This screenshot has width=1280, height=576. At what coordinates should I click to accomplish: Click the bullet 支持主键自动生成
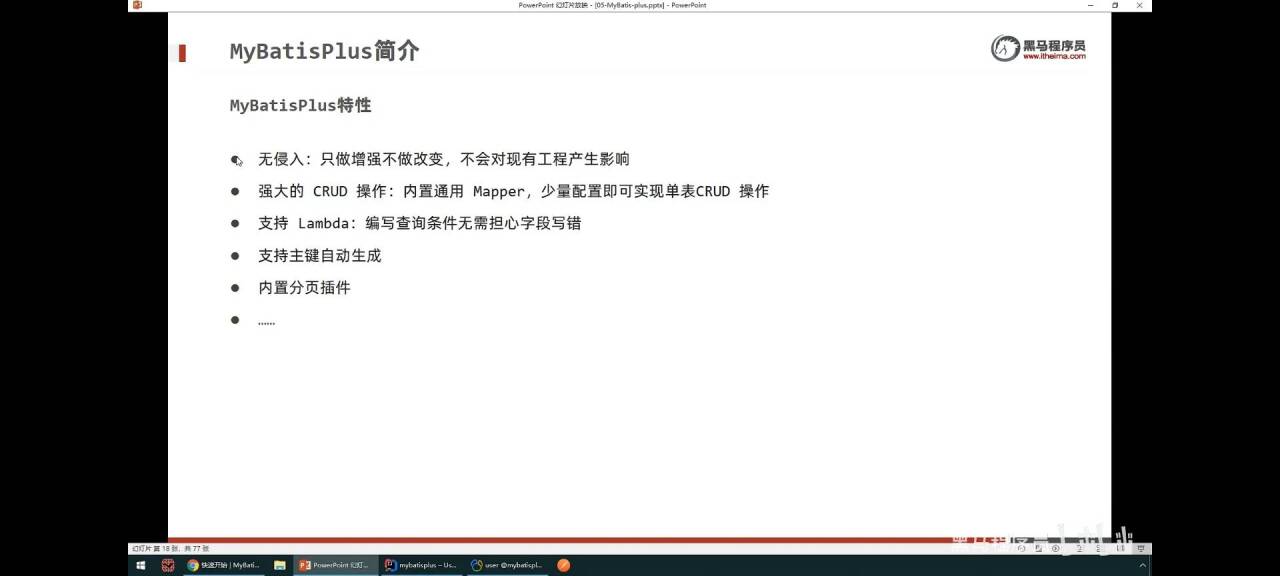point(320,255)
